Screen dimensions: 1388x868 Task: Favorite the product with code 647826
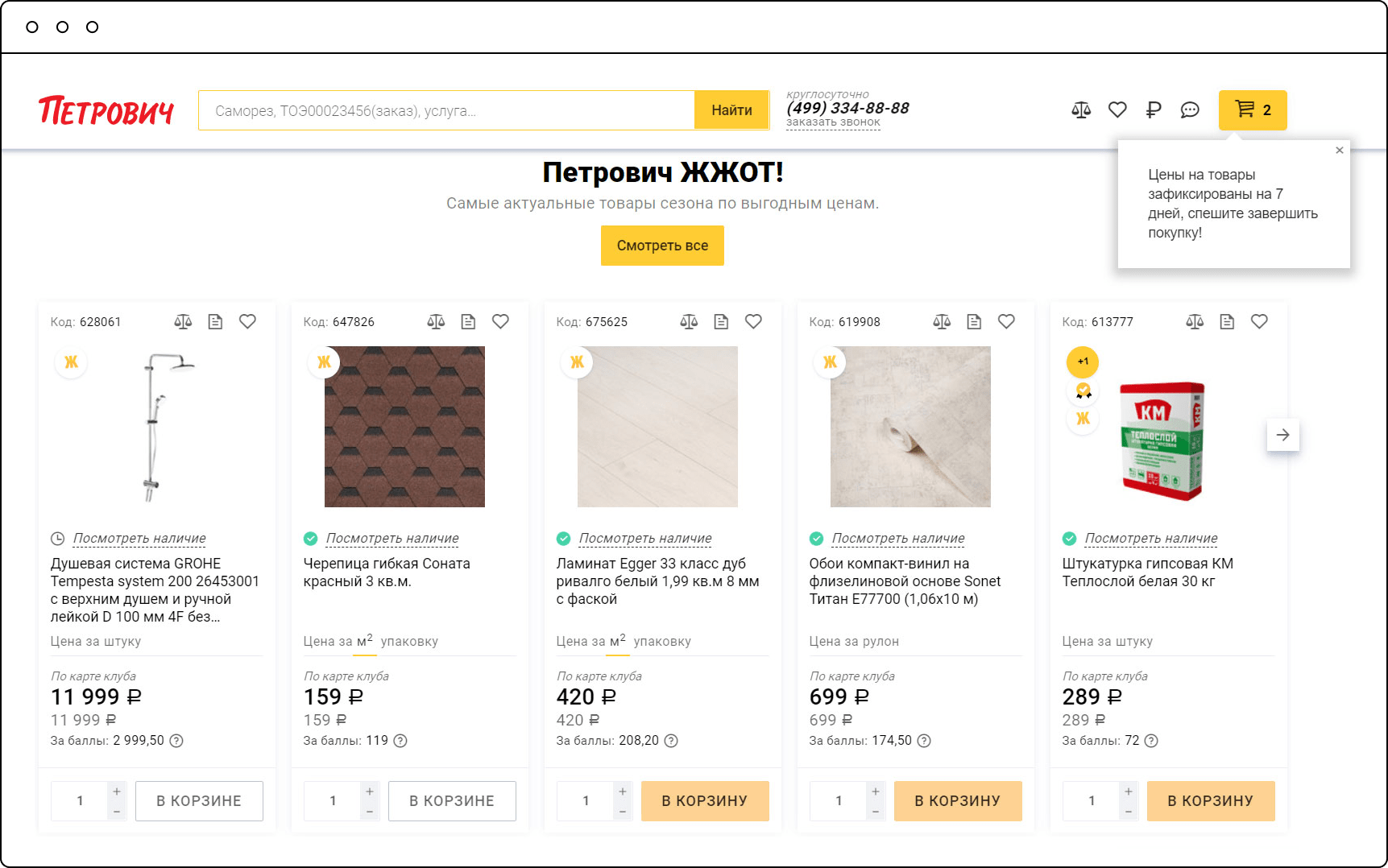(x=500, y=322)
